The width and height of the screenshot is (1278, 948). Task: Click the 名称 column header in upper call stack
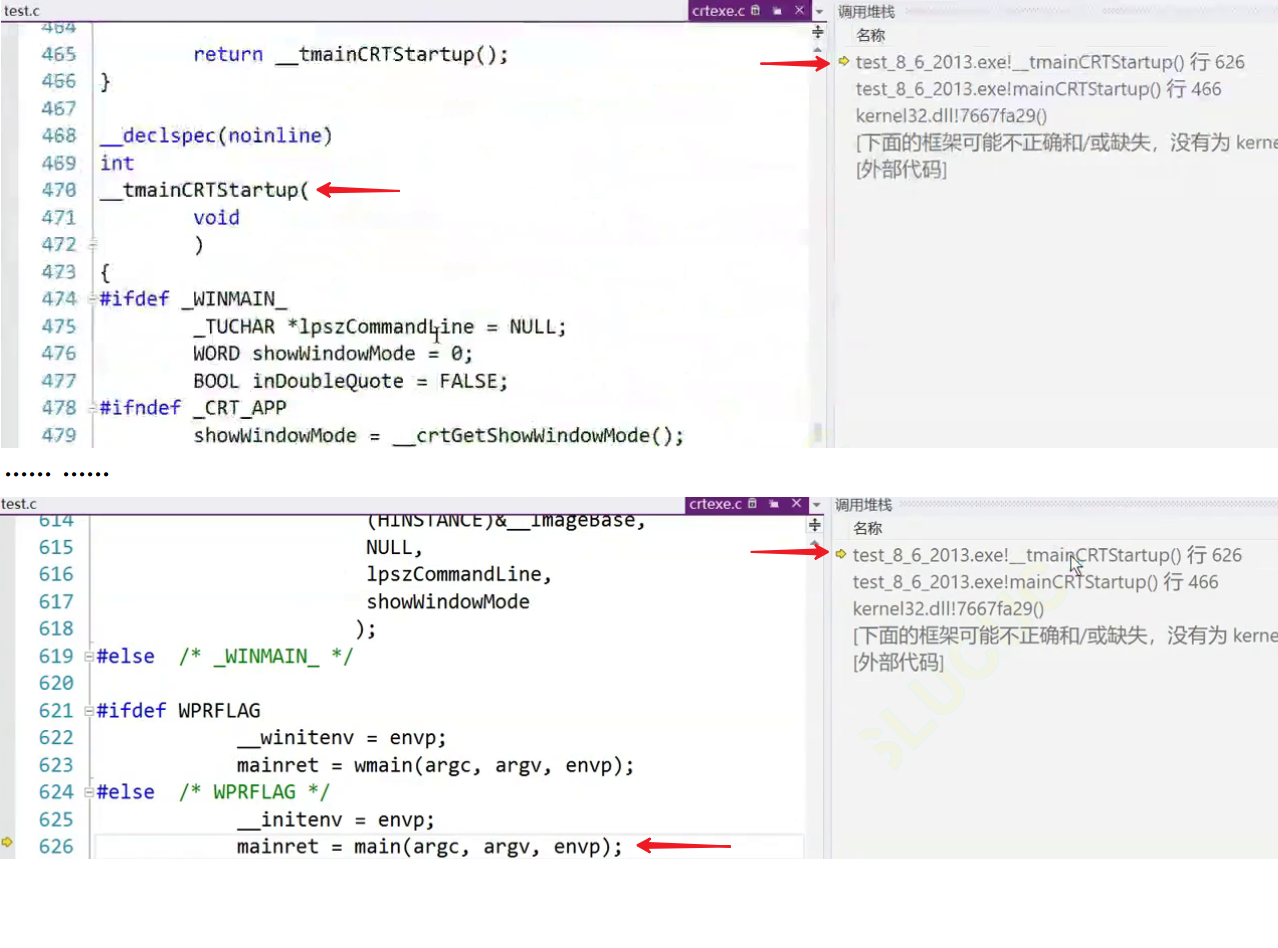(x=871, y=36)
